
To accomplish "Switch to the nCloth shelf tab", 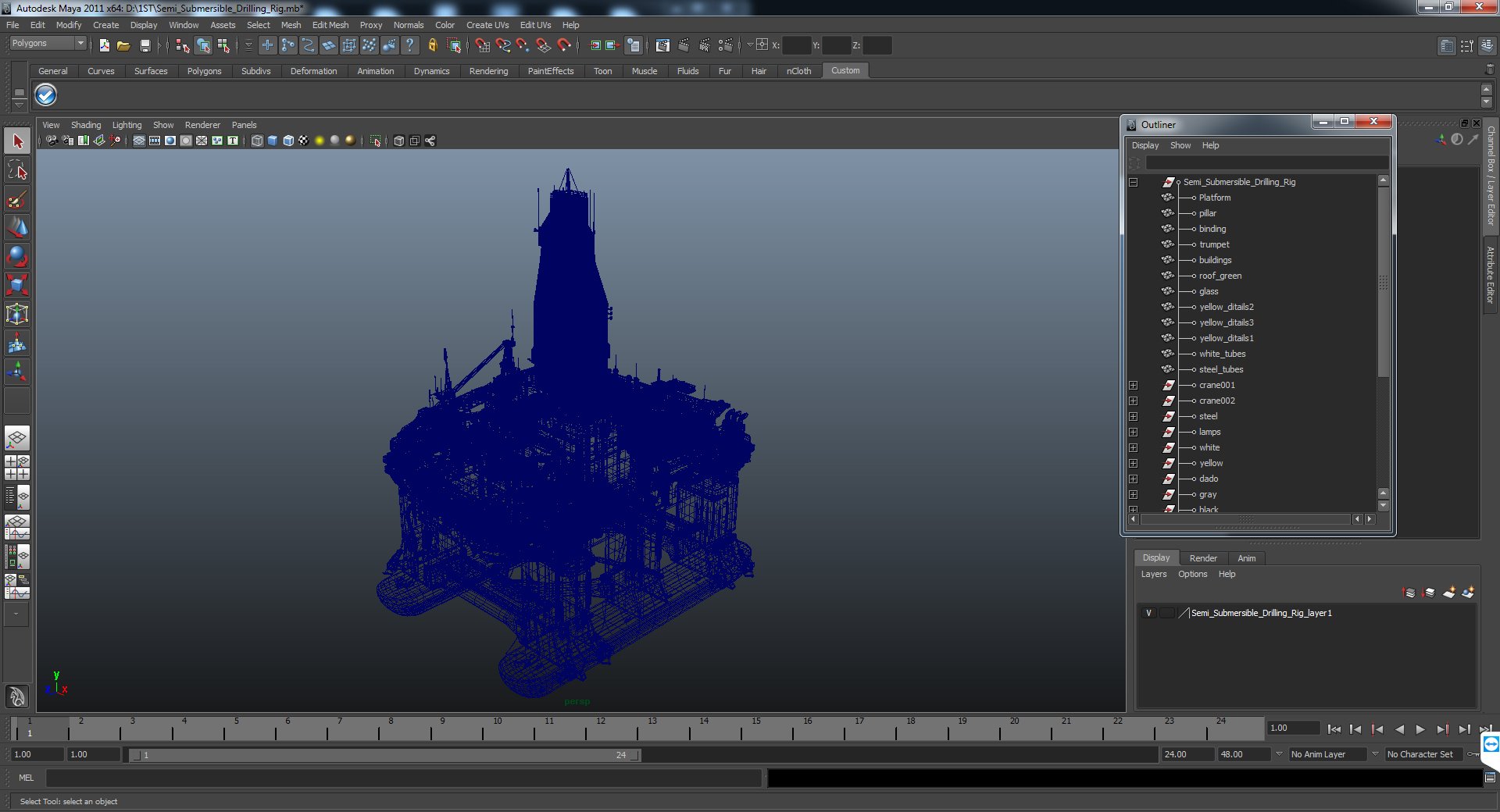I will coord(798,71).
